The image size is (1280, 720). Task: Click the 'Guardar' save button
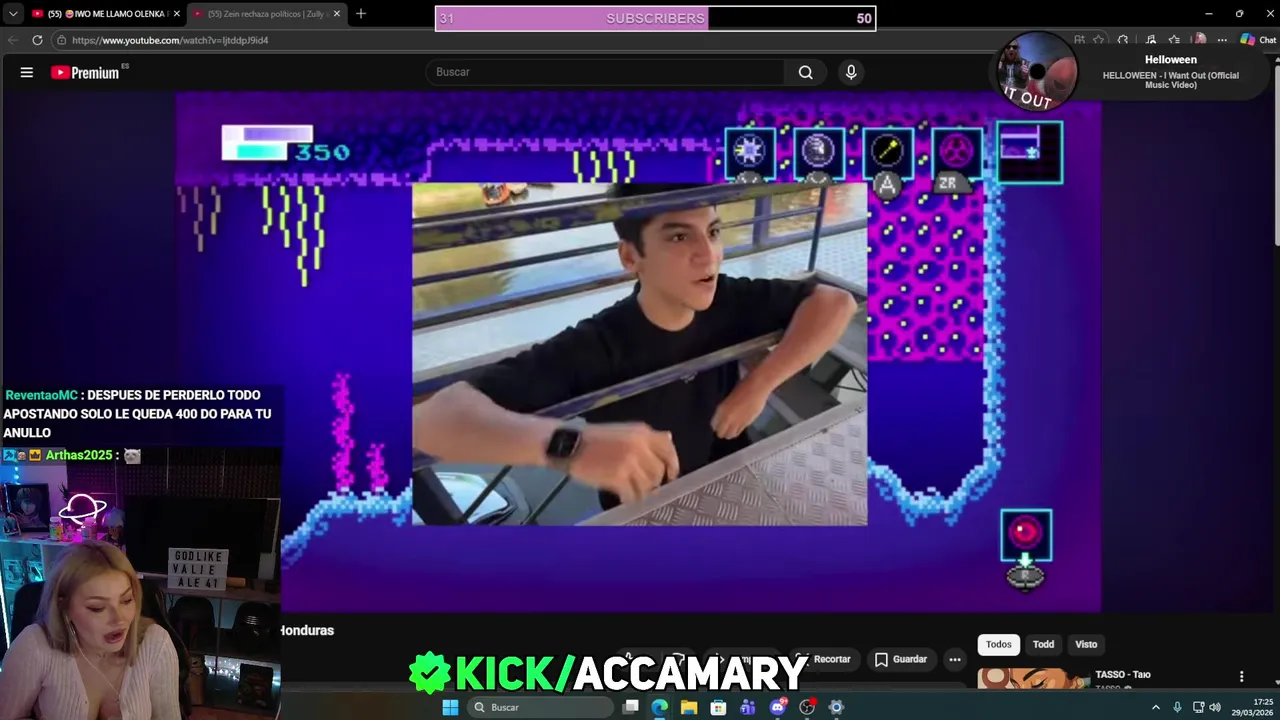pos(900,660)
